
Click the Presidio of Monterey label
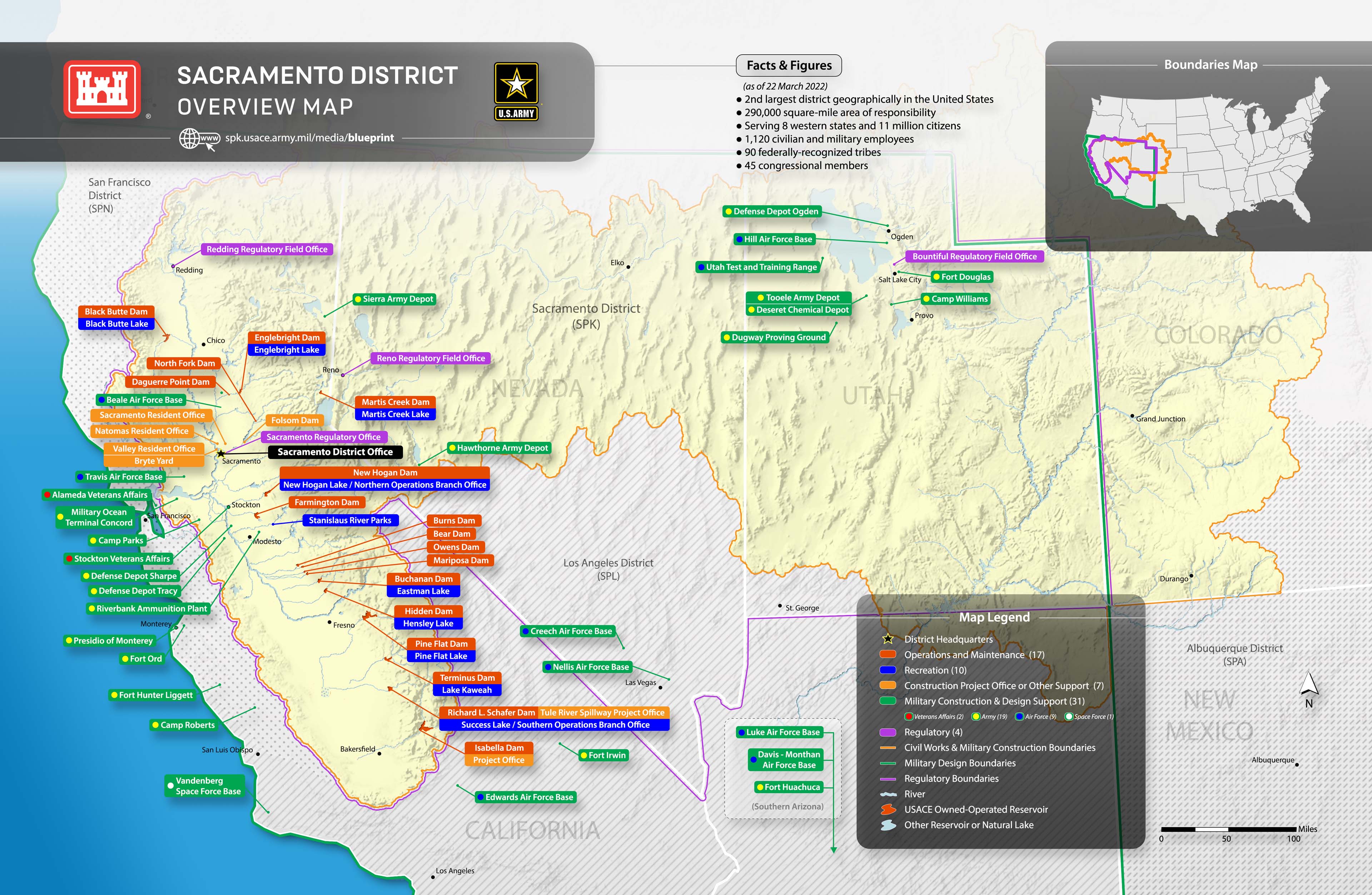point(110,641)
